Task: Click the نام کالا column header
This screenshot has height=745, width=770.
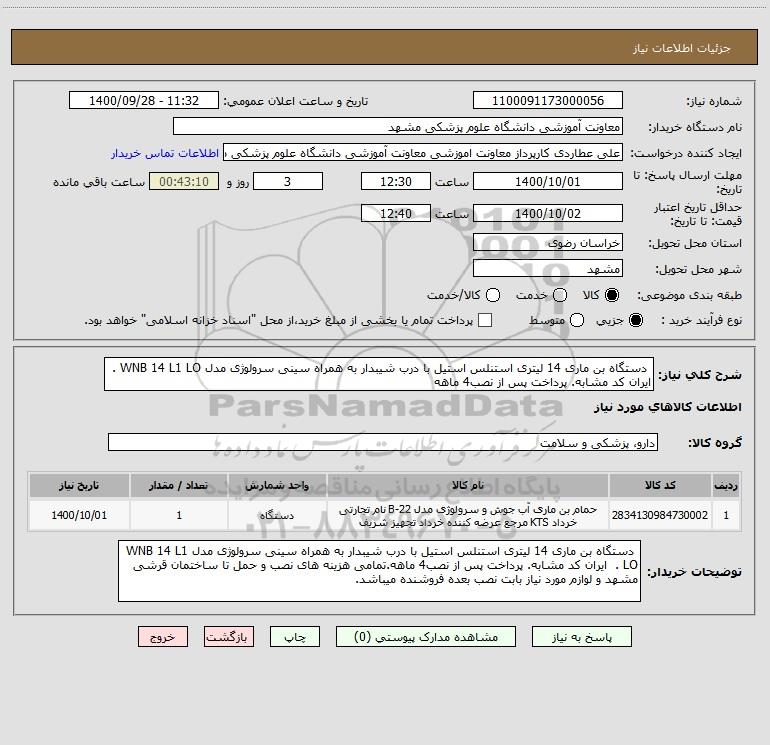Action: (468, 485)
